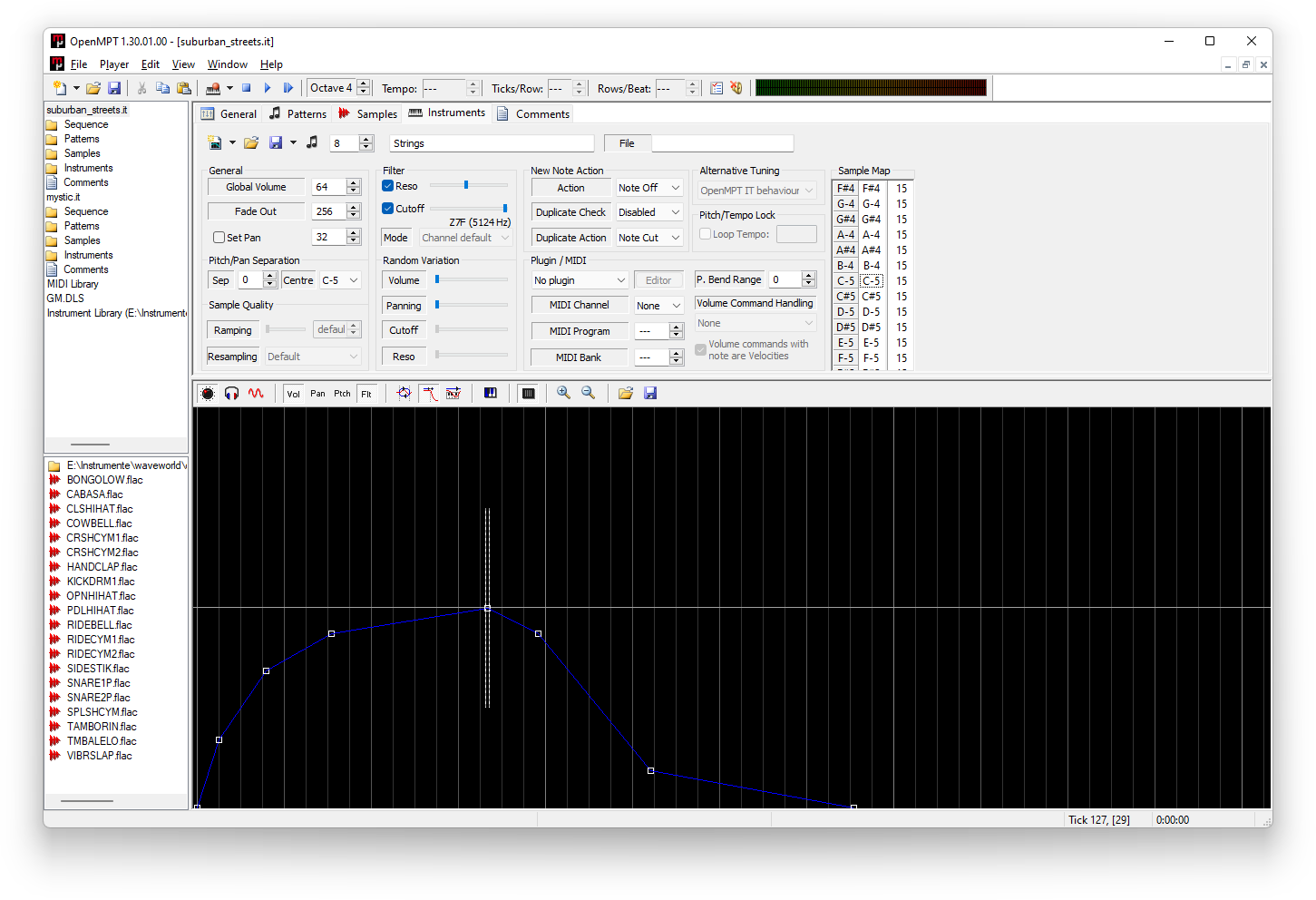
Task: Toggle the envelope grid view icon
Action: tap(529, 393)
